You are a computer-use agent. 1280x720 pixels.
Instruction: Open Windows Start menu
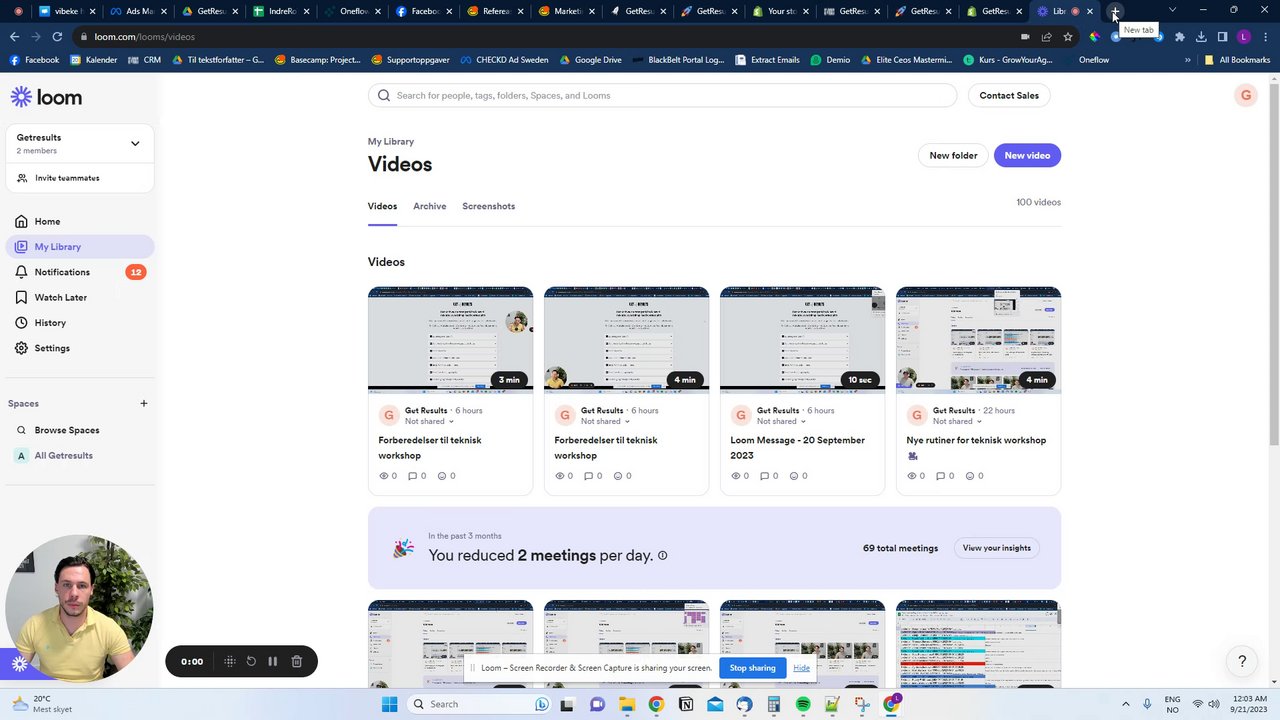pos(389,704)
